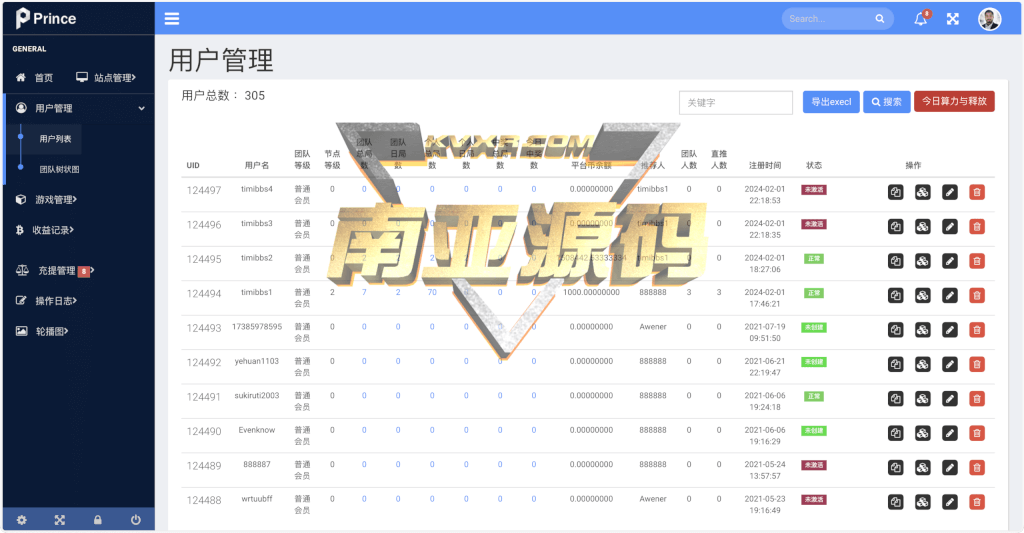The width and height of the screenshot is (1024, 533).
Task: Click copy icon for user timibbs2
Action: [895, 261]
